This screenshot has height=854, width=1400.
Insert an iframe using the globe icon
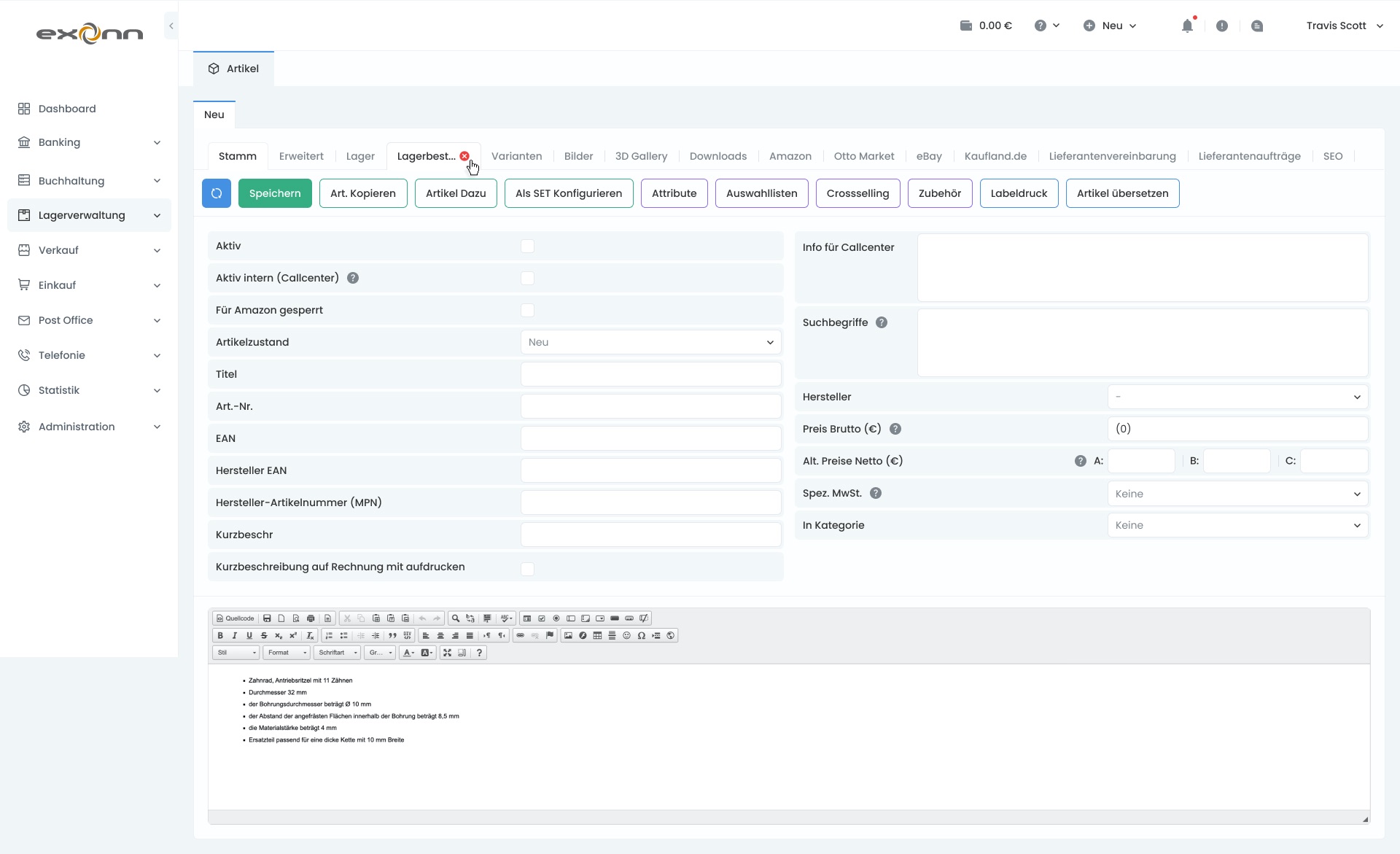(670, 635)
